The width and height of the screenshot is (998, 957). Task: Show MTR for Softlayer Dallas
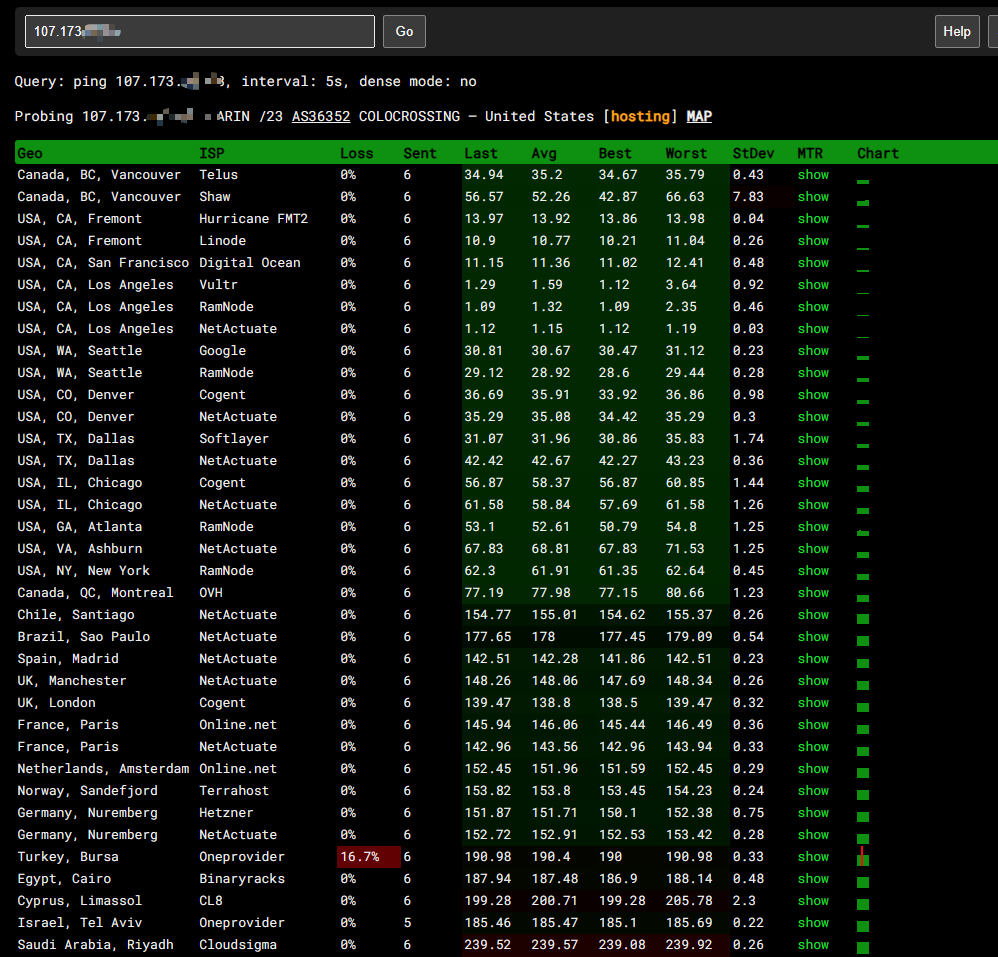pos(813,439)
